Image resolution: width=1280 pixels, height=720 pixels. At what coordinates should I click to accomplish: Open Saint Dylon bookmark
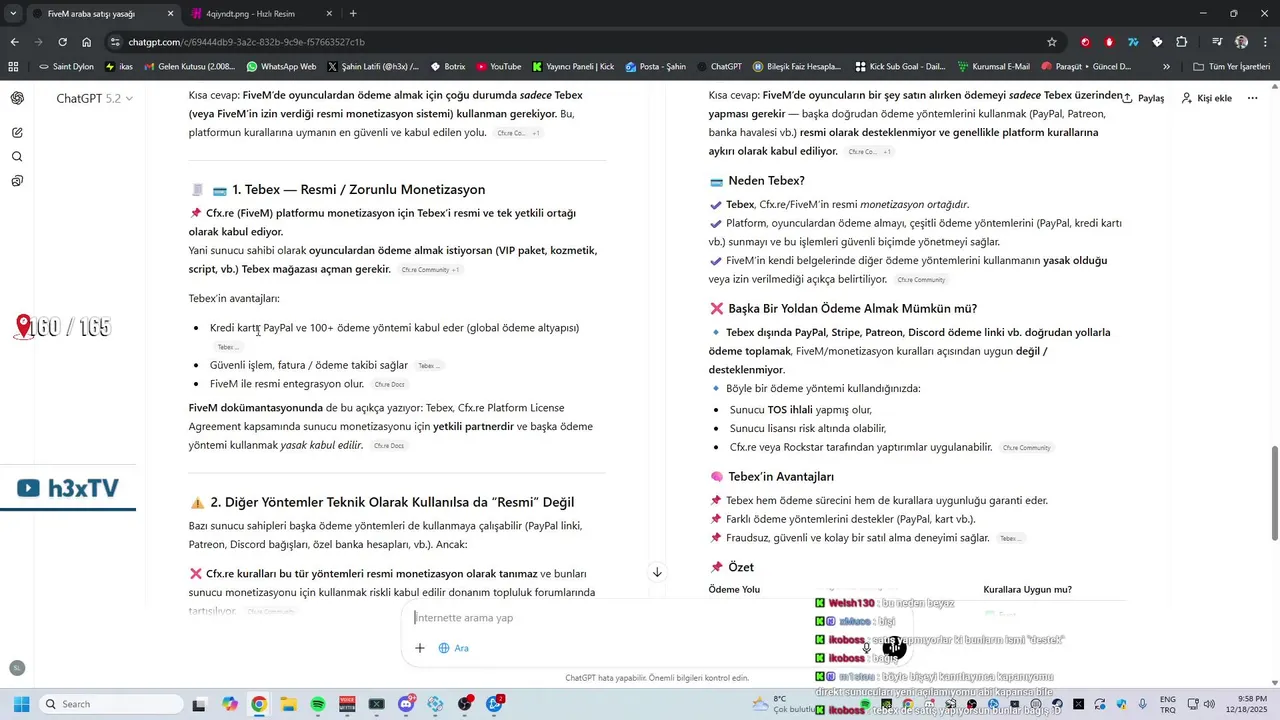pyautogui.click(x=65, y=67)
